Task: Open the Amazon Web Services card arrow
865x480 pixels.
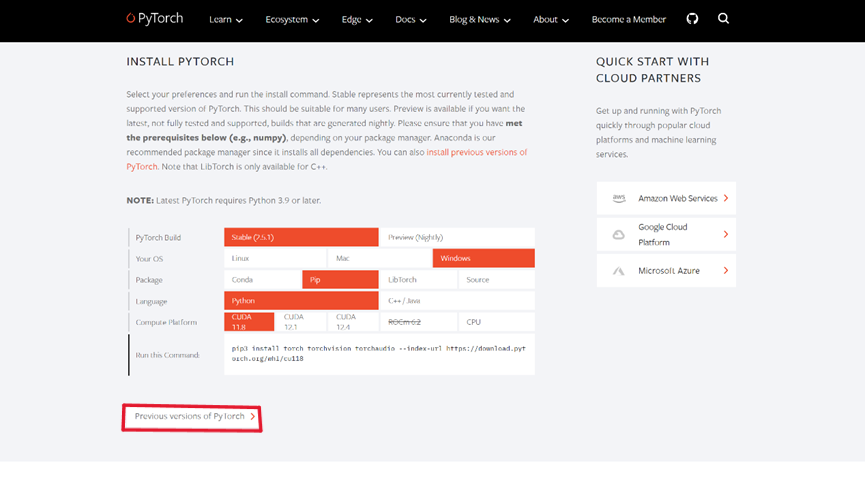Action: click(726, 198)
